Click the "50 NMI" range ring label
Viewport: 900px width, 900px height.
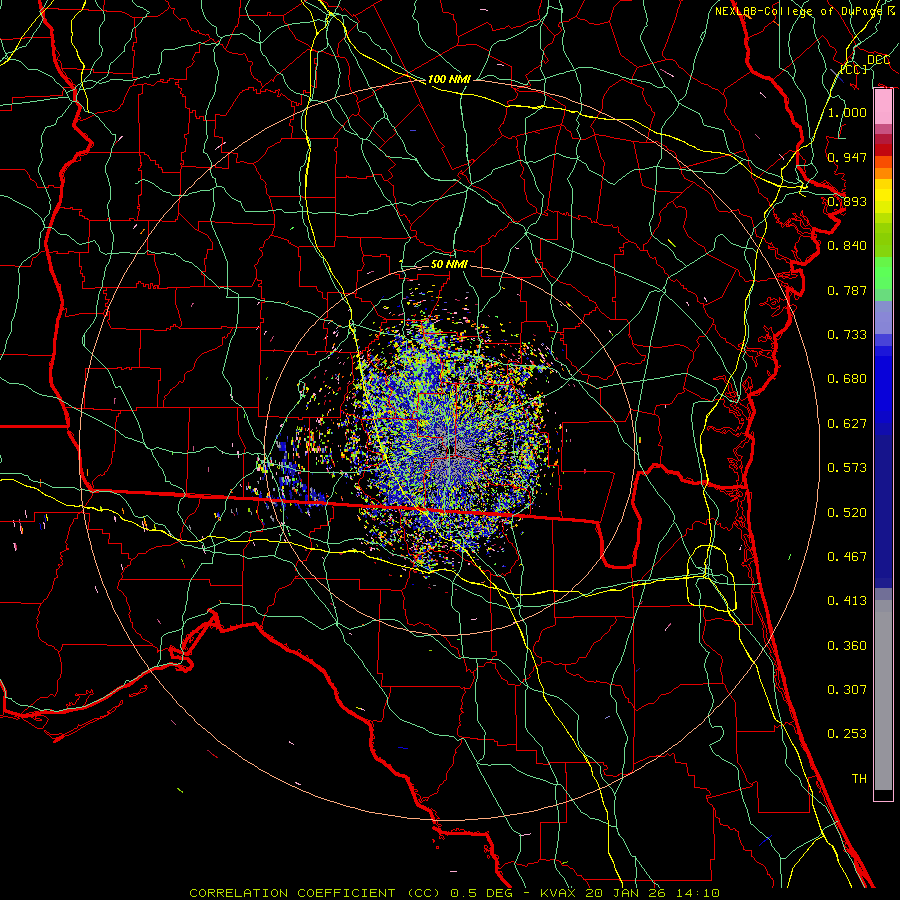pyautogui.click(x=449, y=264)
